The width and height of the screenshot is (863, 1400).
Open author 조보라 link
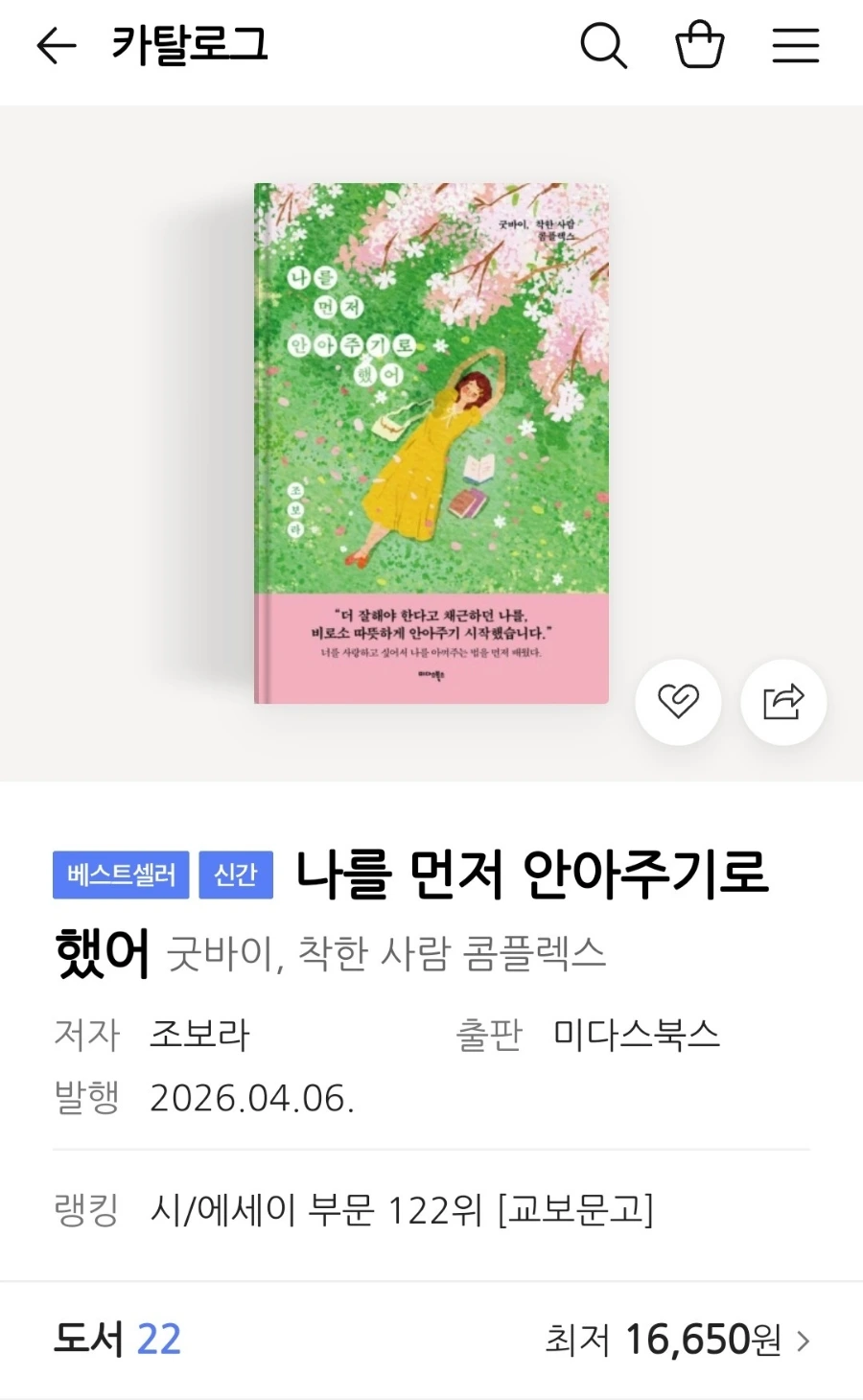[199, 1035]
